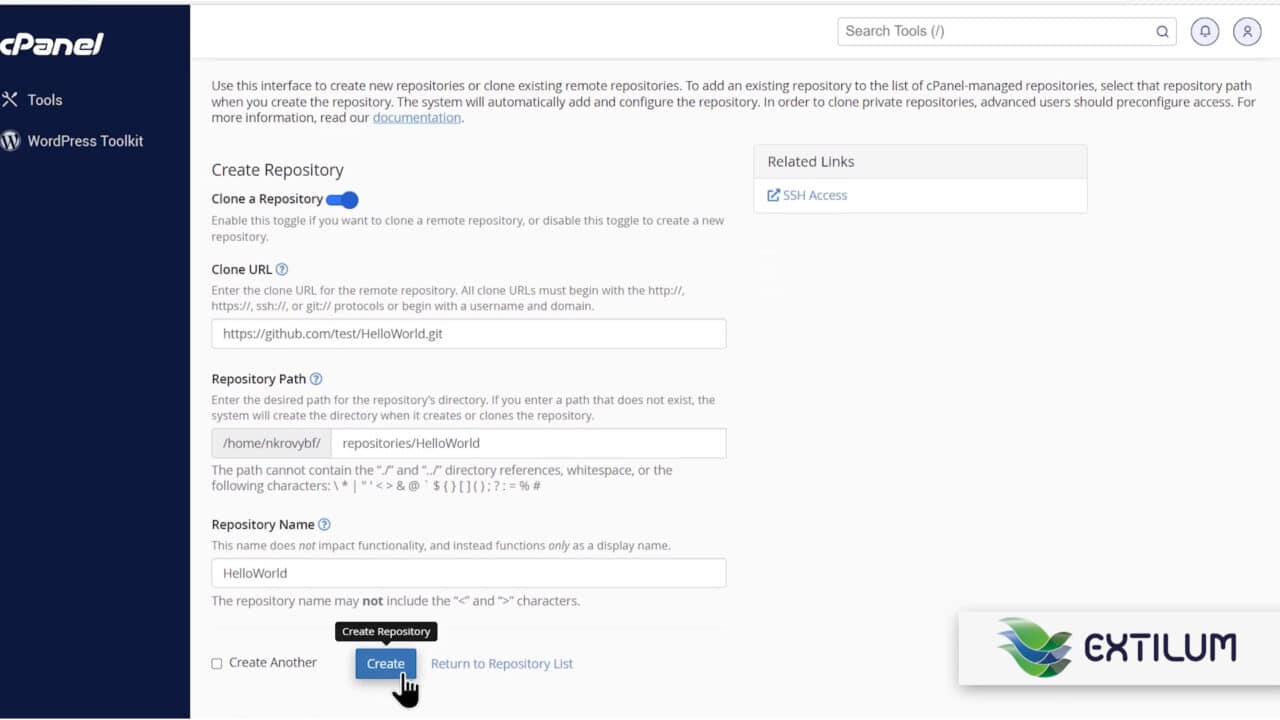Open notifications via the bell icon

(x=1204, y=31)
